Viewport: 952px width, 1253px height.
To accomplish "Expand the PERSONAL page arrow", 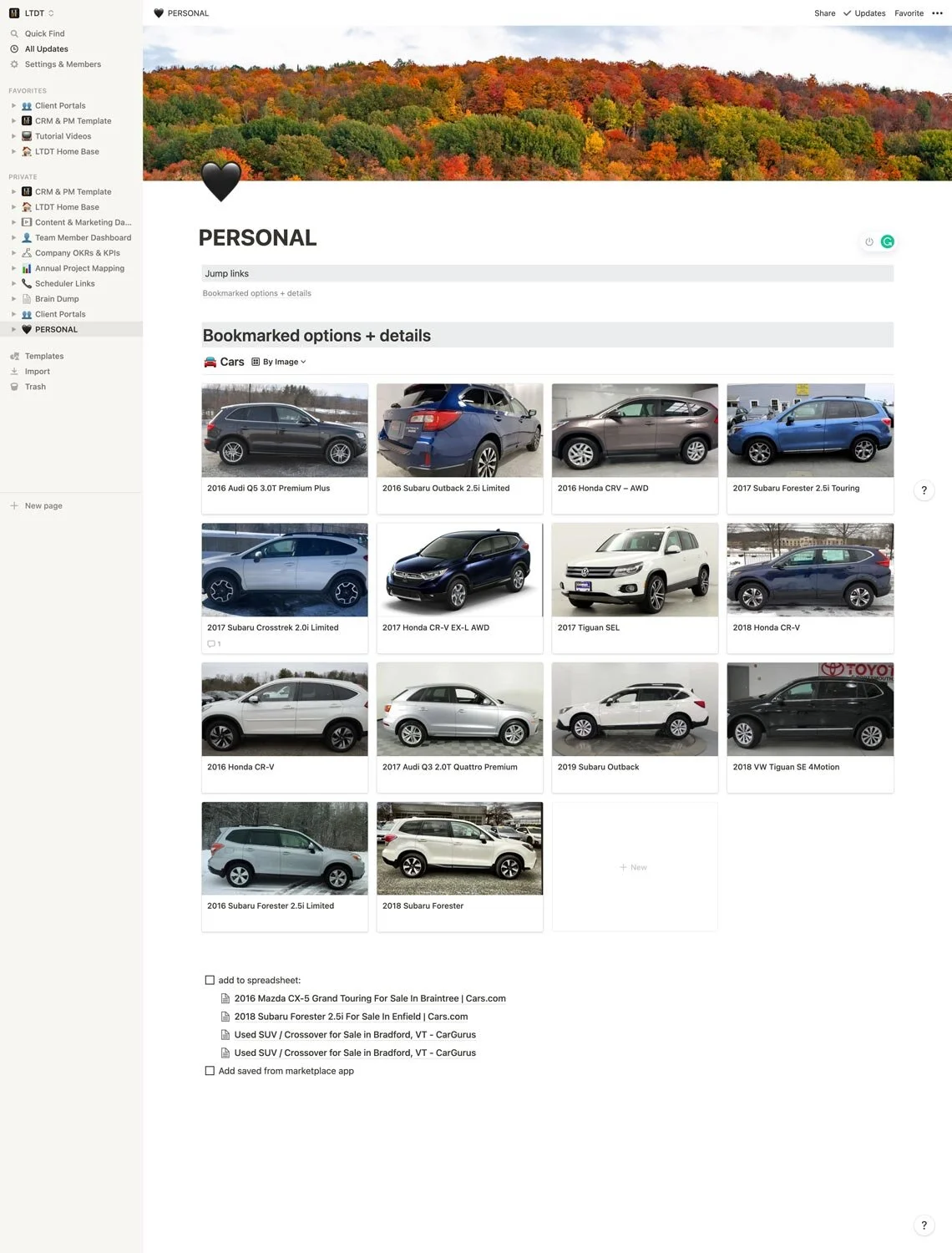I will (x=13, y=329).
